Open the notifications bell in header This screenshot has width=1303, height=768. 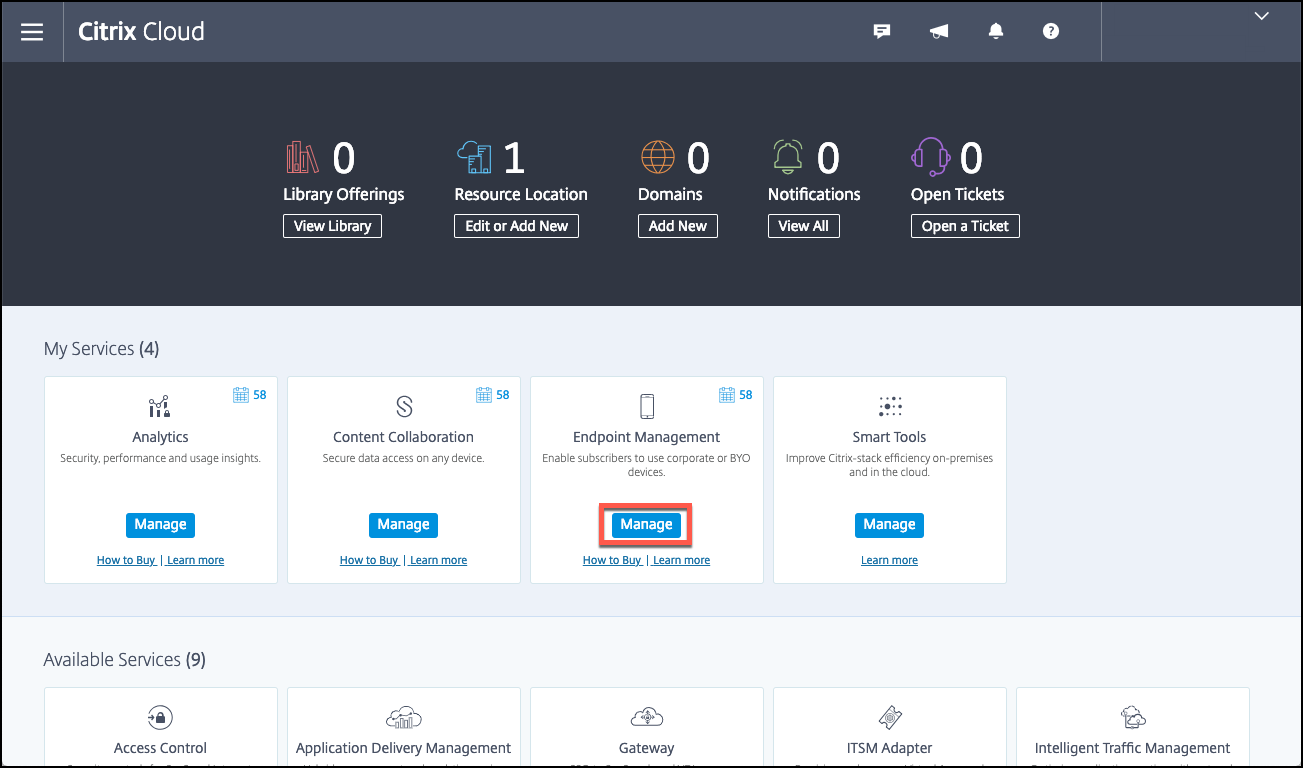point(996,31)
